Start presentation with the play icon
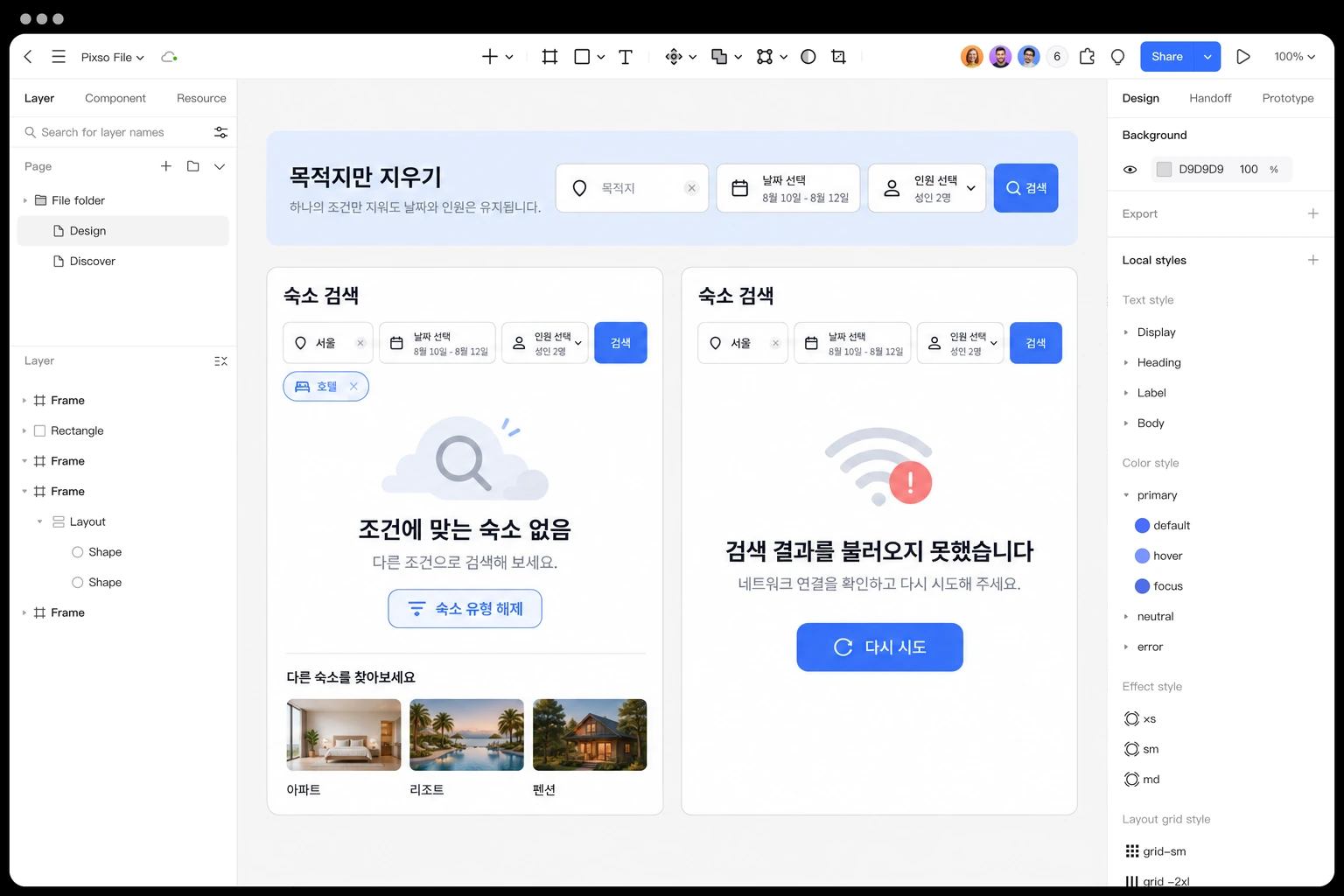This screenshot has height=896, width=1344. tap(1242, 57)
